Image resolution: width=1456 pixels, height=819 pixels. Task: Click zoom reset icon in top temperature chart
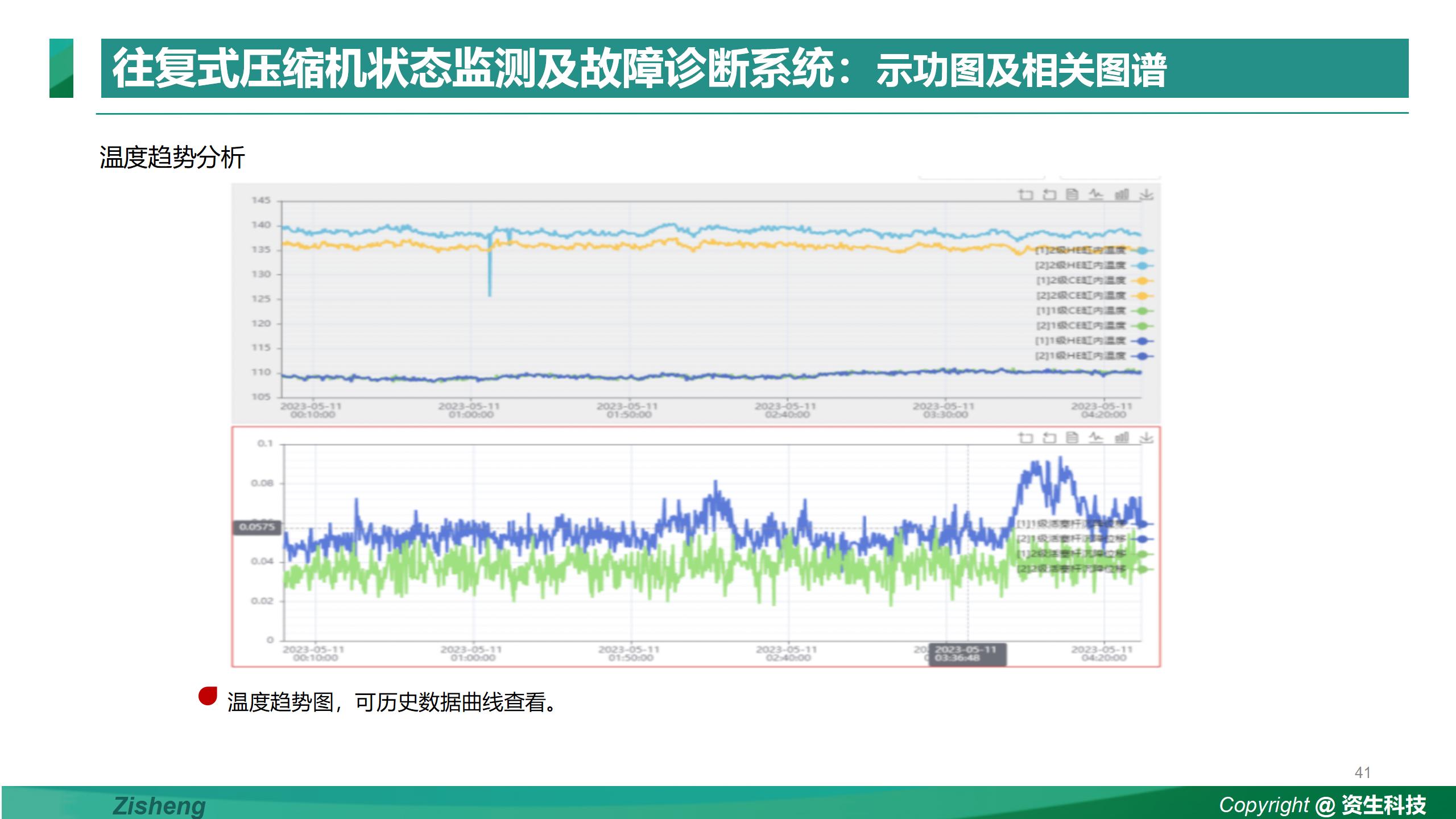1049,195
